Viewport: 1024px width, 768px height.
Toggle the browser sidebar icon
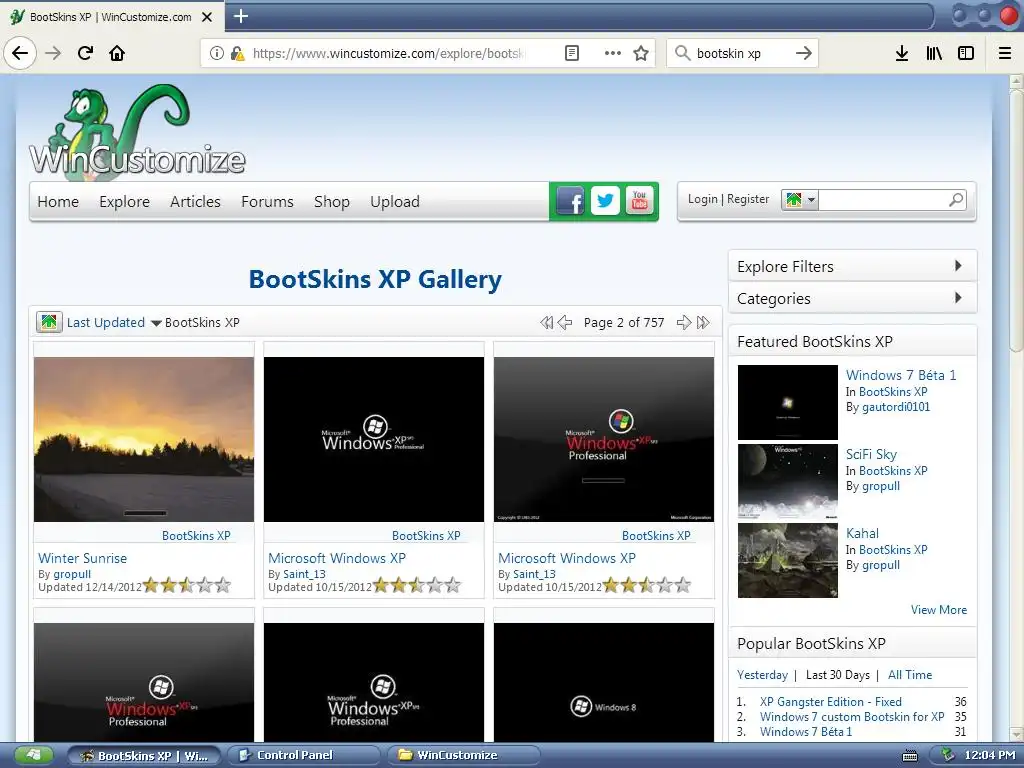pyautogui.click(x=966, y=53)
